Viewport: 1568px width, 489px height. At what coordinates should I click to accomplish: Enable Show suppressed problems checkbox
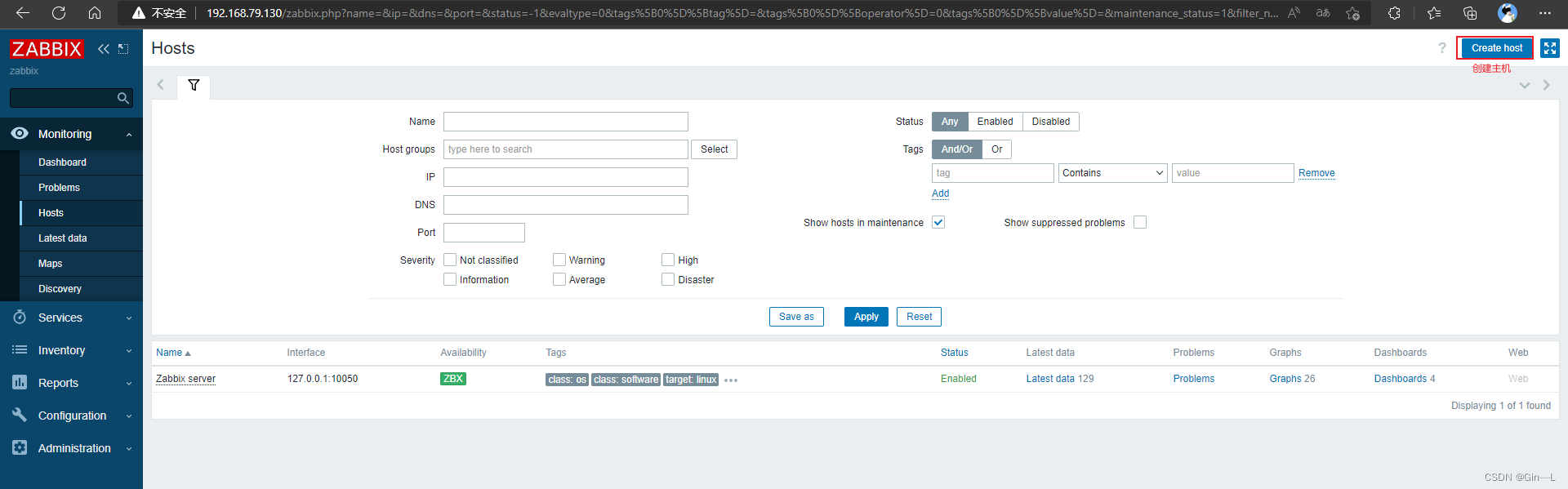[x=1140, y=222]
